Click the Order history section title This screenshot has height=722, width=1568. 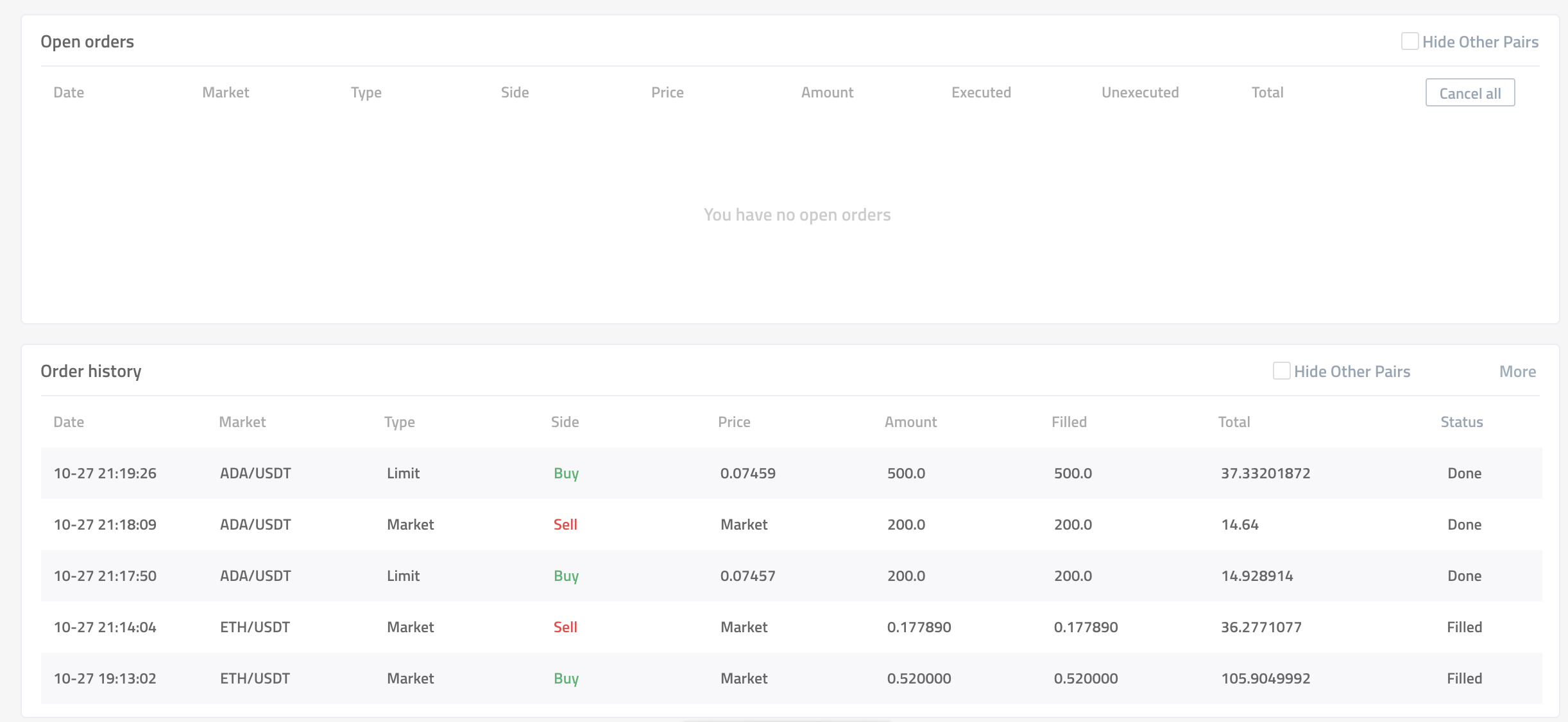point(91,371)
